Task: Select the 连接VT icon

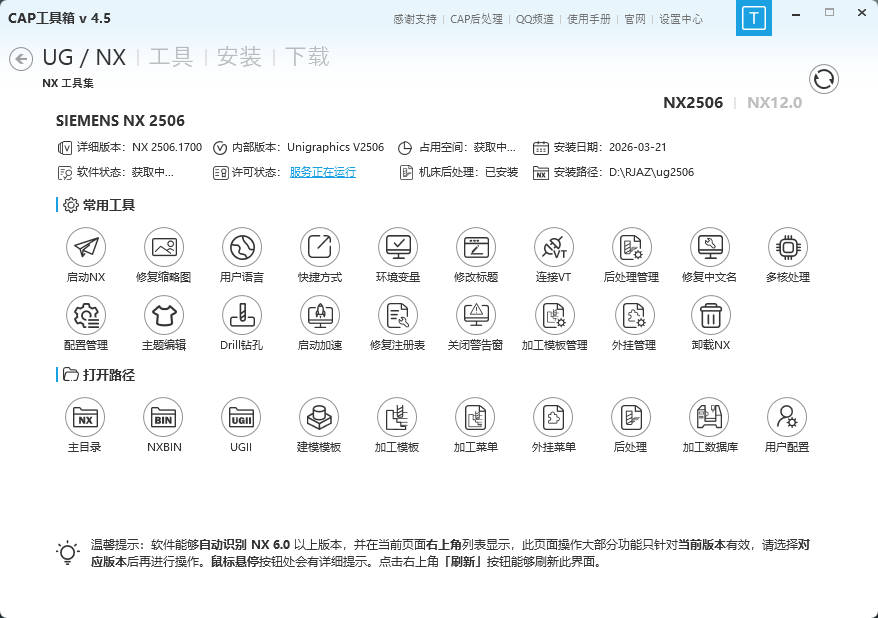Action: pyautogui.click(x=554, y=247)
